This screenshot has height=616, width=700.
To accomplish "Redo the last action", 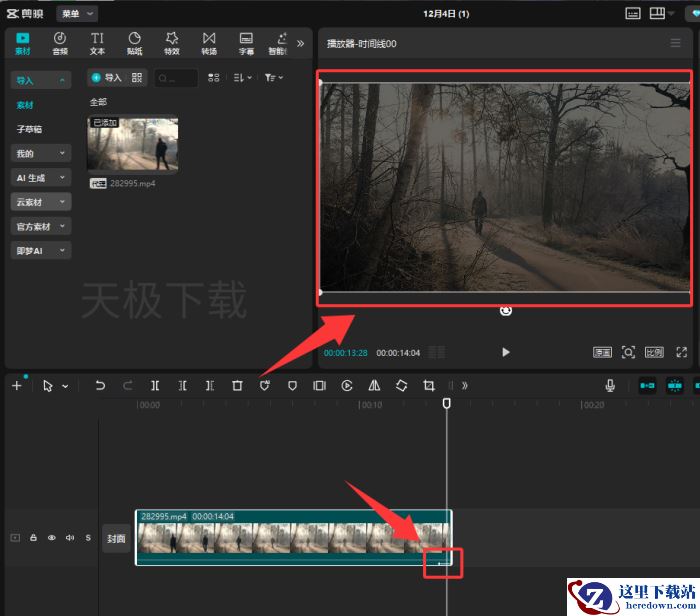I will pyautogui.click(x=128, y=385).
